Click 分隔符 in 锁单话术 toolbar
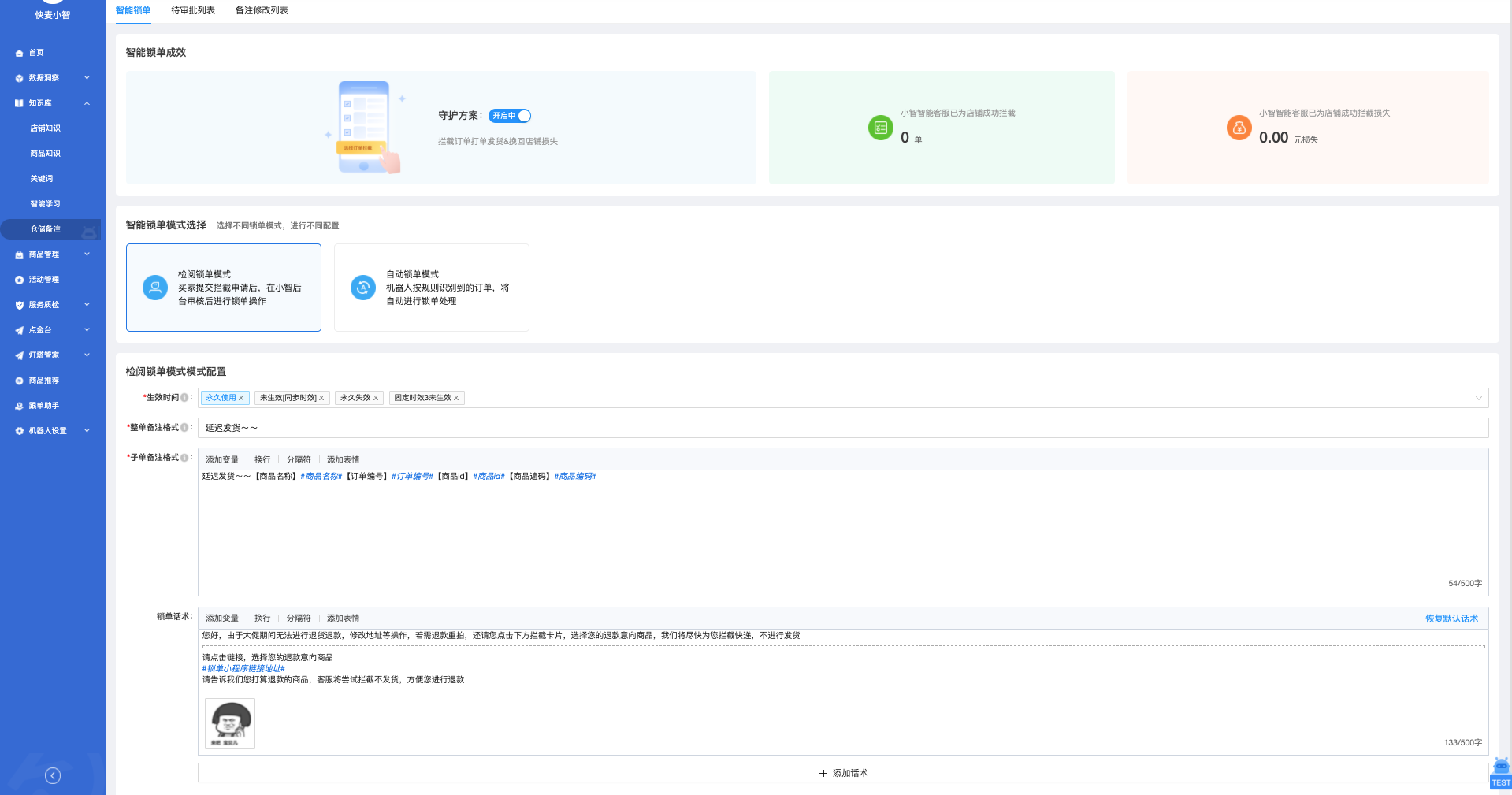The width and height of the screenshot is (1512, 795). point(299,618)
